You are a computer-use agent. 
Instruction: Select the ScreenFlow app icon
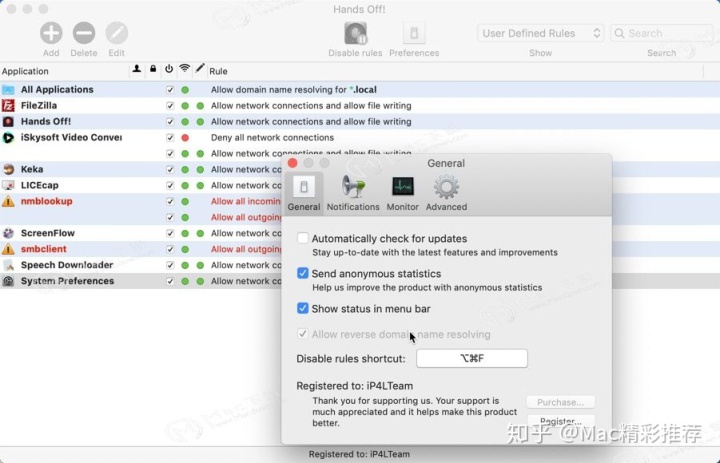pyautogui.click(x=8, y=233)
